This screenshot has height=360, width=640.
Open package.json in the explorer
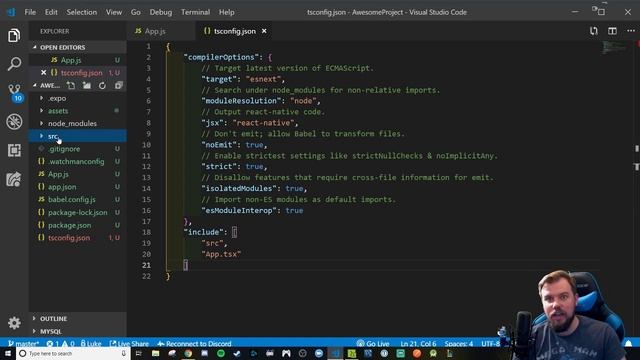pos(78,225)
